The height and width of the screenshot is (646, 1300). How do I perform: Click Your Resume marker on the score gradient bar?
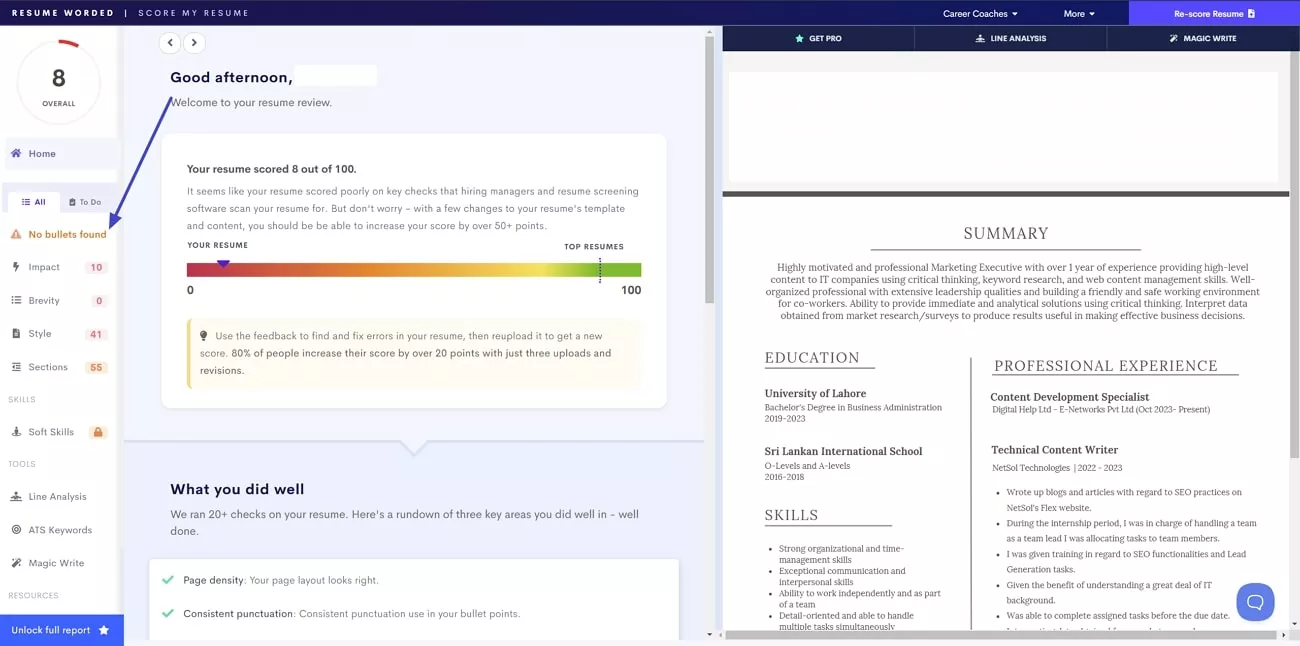coord(224,262)
